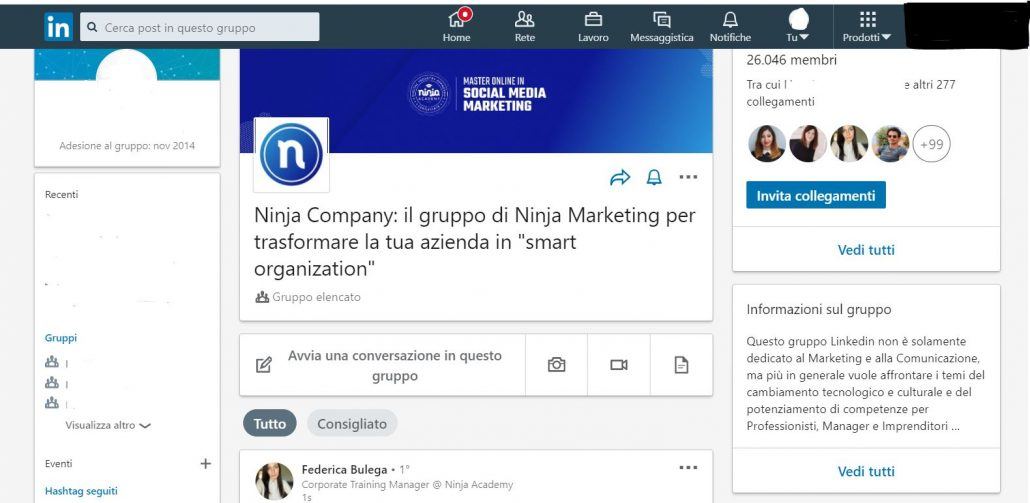Click Federica Bulega's profile picture
Image resolution: width=1030 pixels, height=503 pixels.
tap(274, 481)
